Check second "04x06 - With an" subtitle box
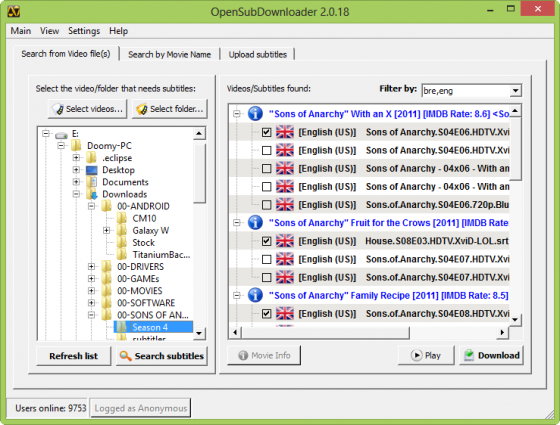Viewport: 560px width, 425px height. click(x=266, y=186)
